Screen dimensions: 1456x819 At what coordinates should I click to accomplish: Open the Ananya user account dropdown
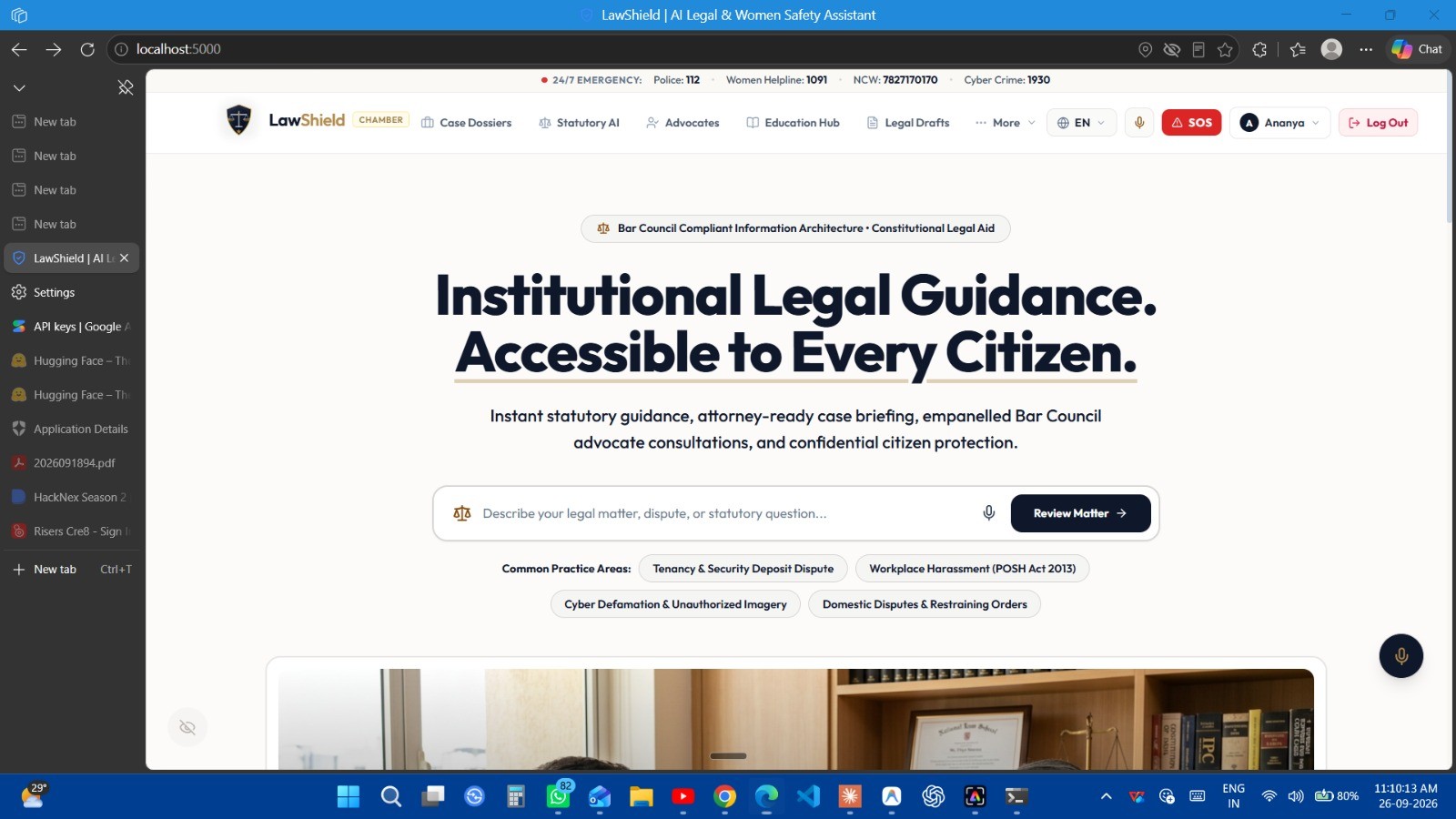click(x=1280, y=123)
